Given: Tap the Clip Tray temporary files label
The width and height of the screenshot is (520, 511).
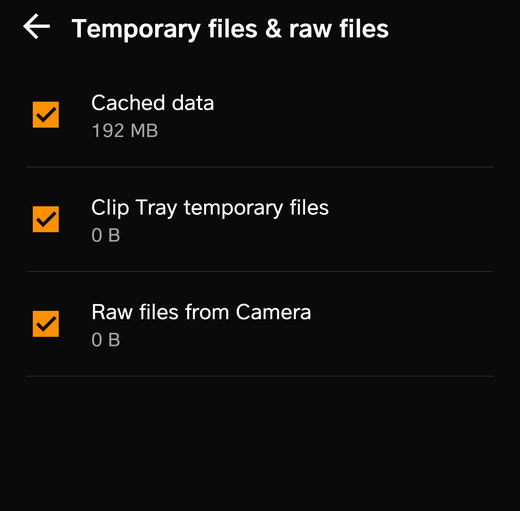Looking at the screenshot, I should pyautogui.click(x=210, y=208).
